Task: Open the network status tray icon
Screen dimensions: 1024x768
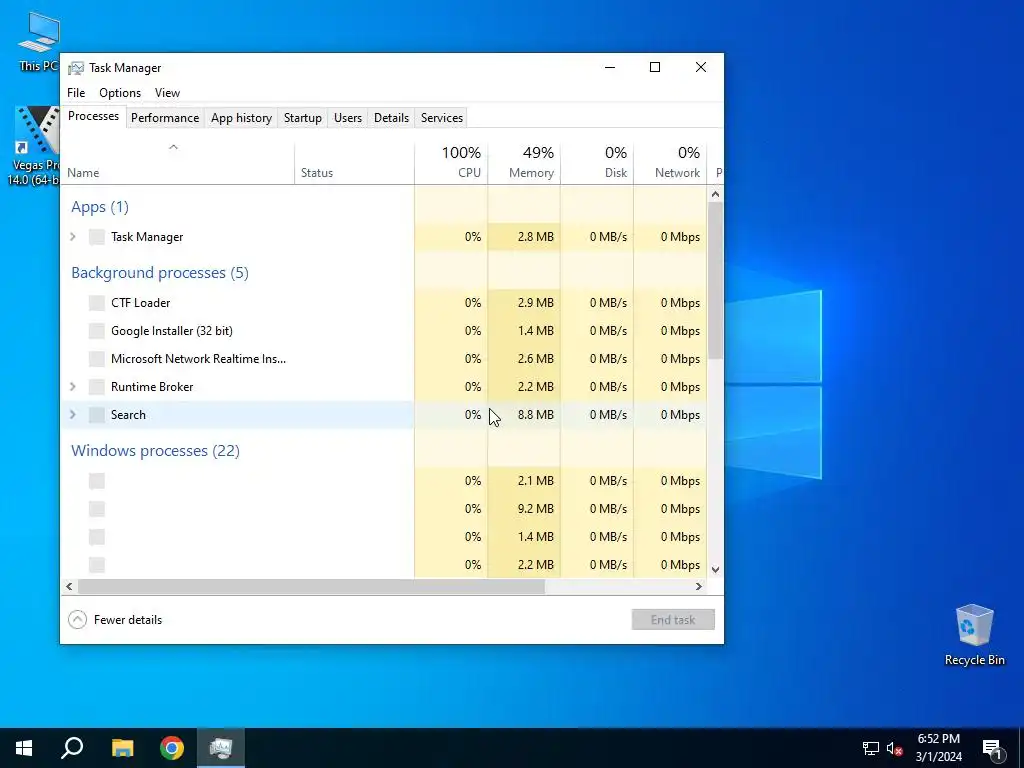Action: coord(871,748)
